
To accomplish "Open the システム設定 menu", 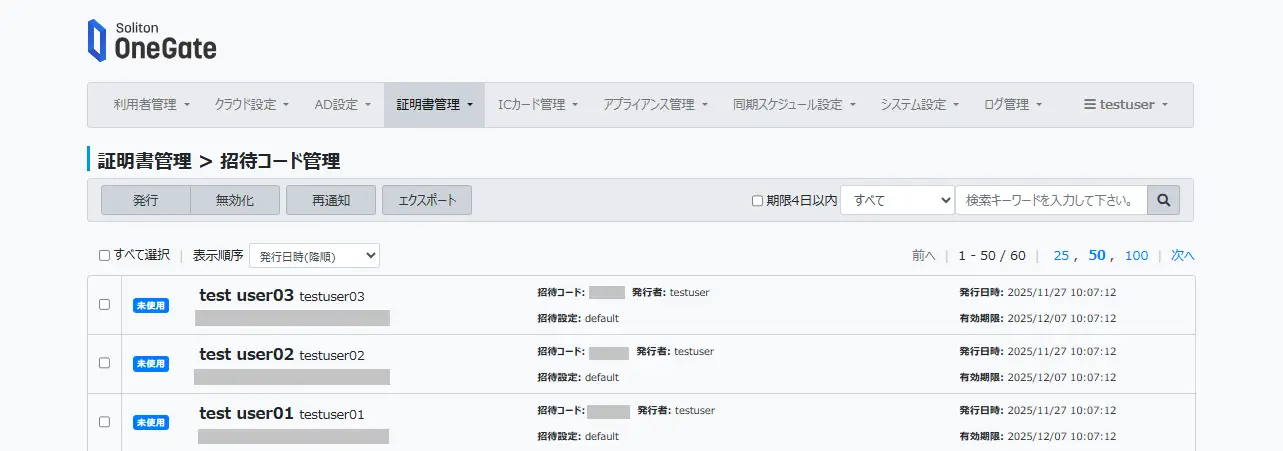I will point(919,105).
